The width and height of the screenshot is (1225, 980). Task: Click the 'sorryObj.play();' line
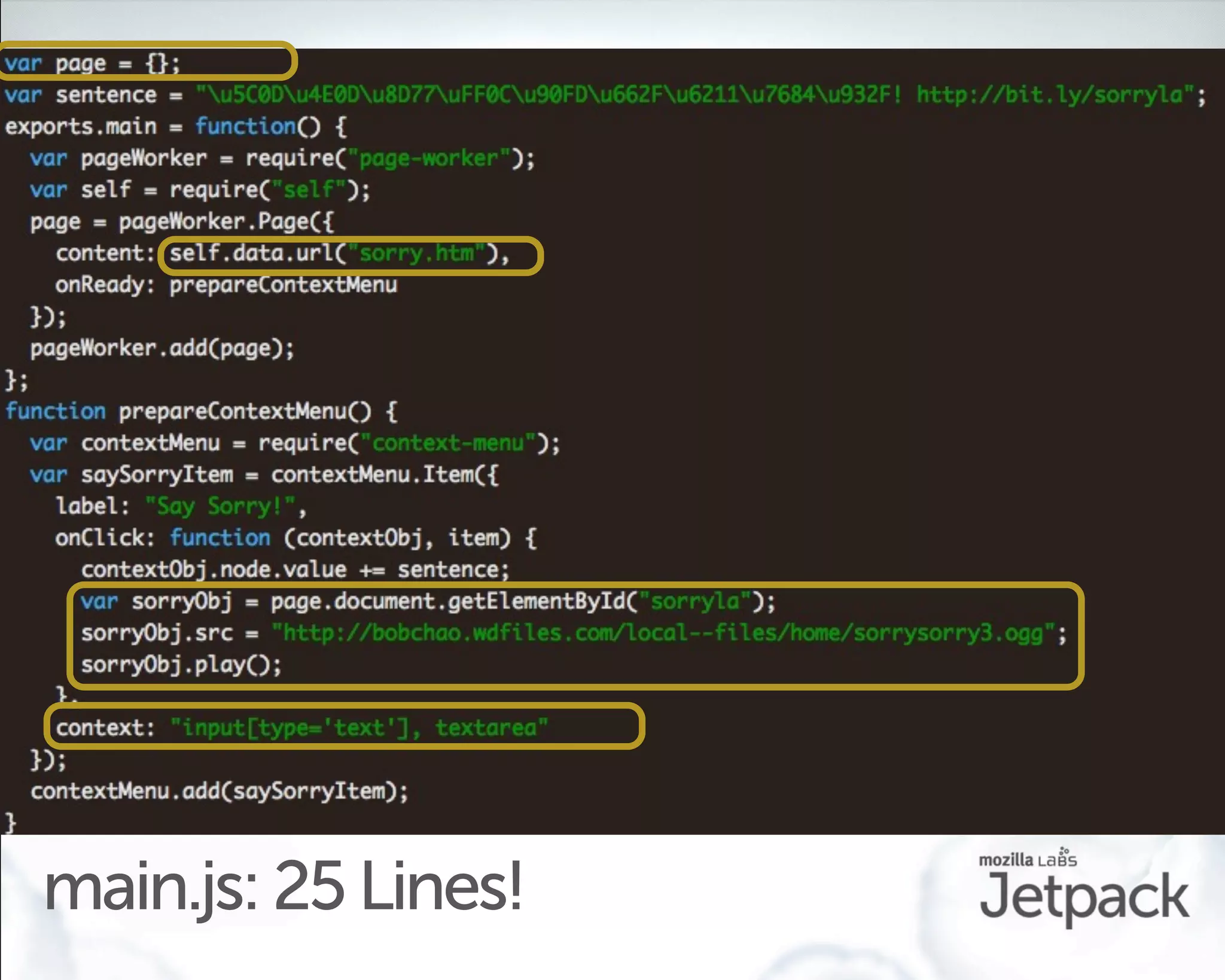coord(181,665)
